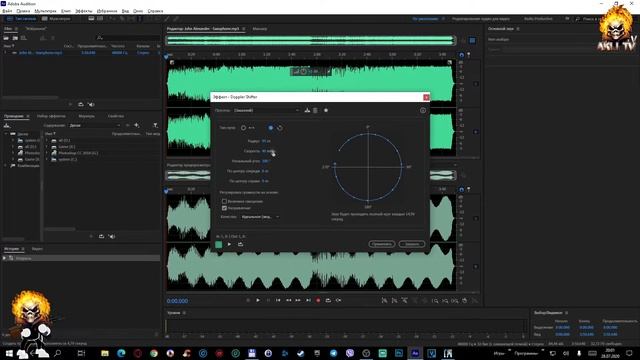This screenshot has width=640, height=360.
Task: Expand the system (C:) drive in the right list
Action: (x=47, y=160)
